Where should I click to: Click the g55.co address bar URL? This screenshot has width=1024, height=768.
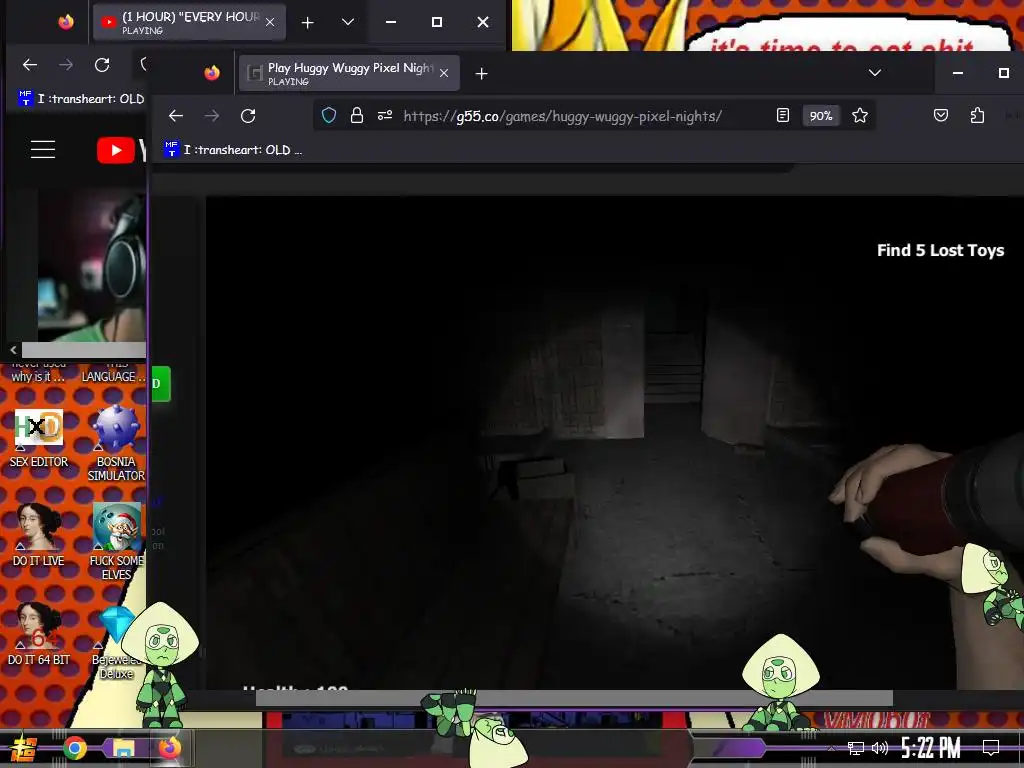(562, 116)
